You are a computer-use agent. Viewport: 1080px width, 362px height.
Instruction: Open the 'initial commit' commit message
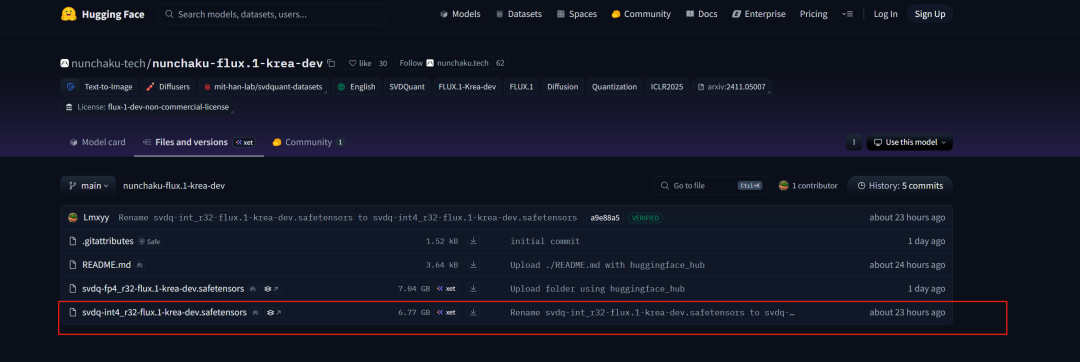click(545, 242)
